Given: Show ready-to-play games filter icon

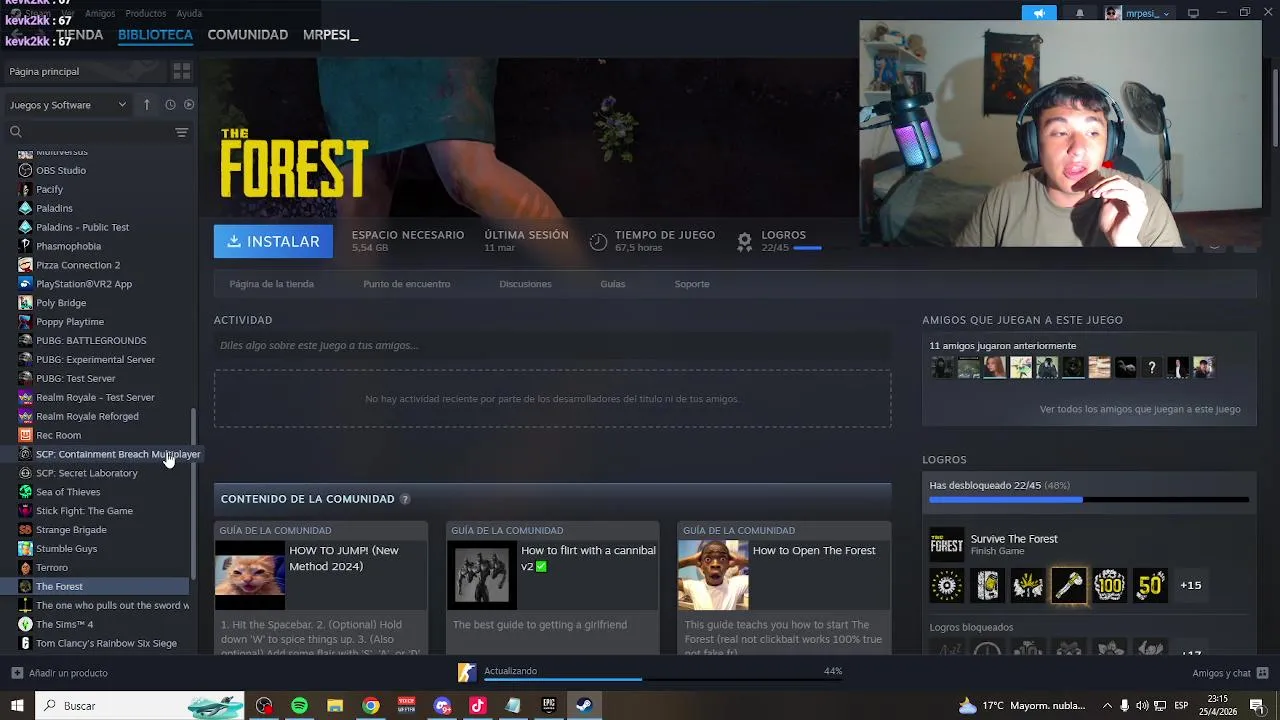Looking at the screenshot, I should click(x=189, y=104).
